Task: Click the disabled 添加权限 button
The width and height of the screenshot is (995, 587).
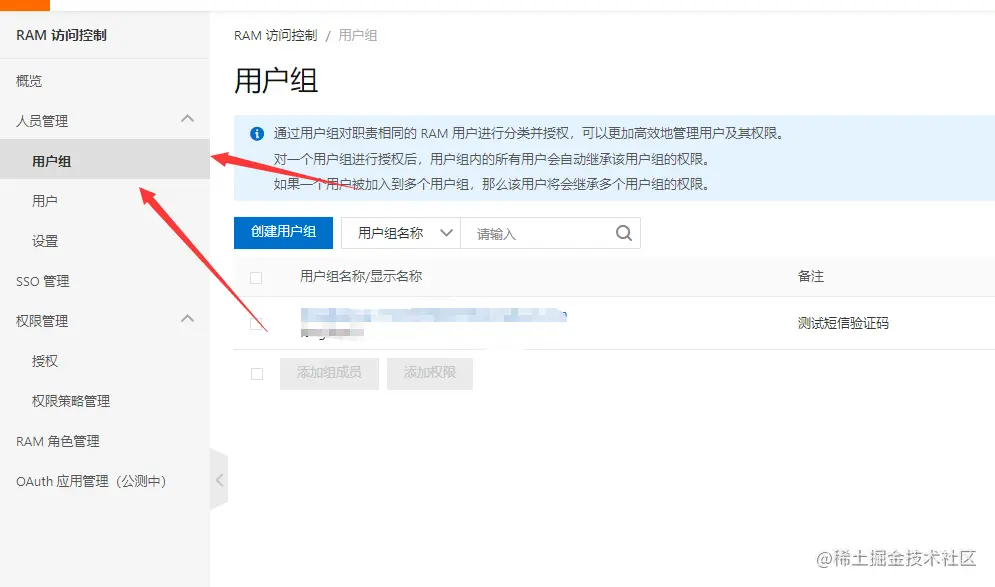Action: click(x=430, y=373)
